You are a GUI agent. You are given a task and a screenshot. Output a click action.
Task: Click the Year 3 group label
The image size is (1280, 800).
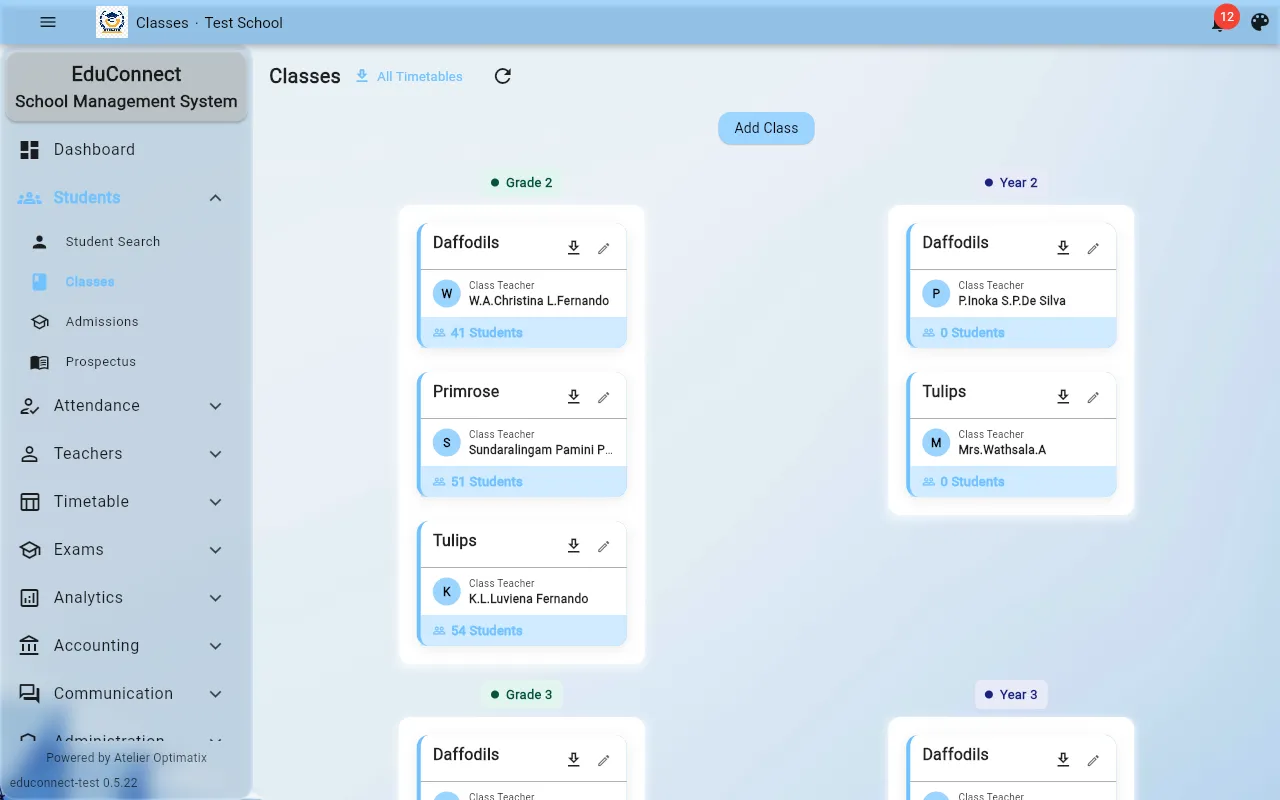(x=1011, y=695)
